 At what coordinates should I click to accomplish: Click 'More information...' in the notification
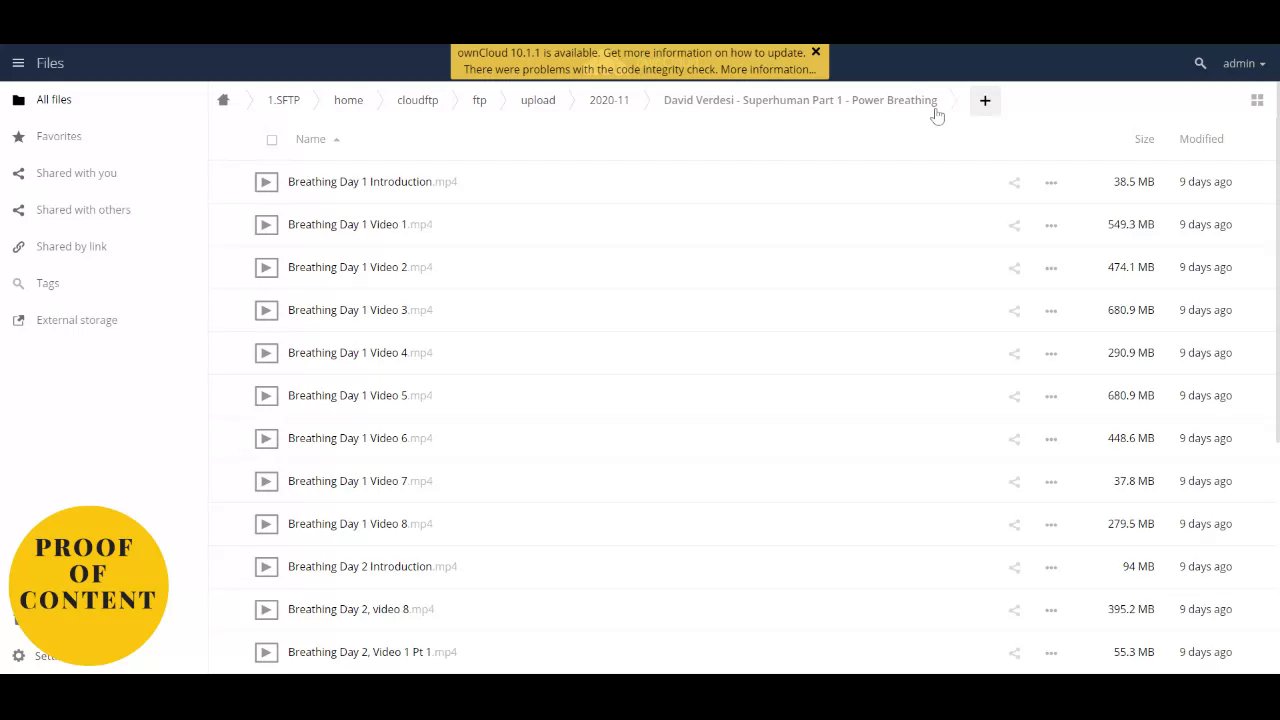pos(768,69)
